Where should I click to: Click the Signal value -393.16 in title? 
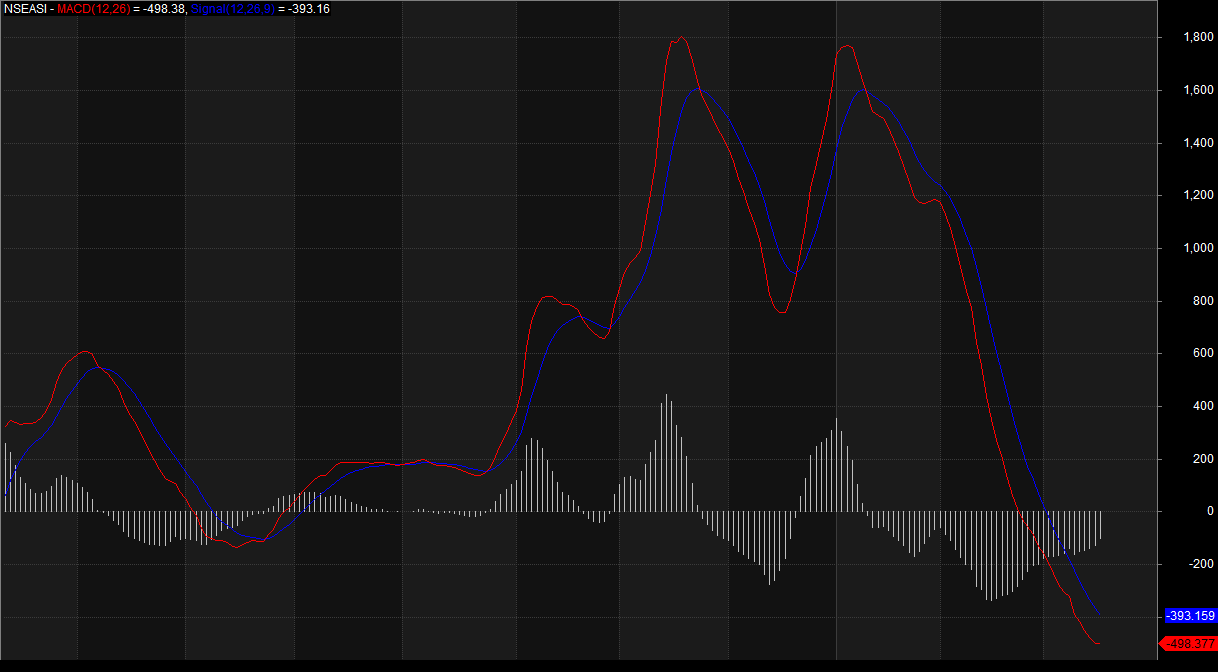click(x=308, y=9)
